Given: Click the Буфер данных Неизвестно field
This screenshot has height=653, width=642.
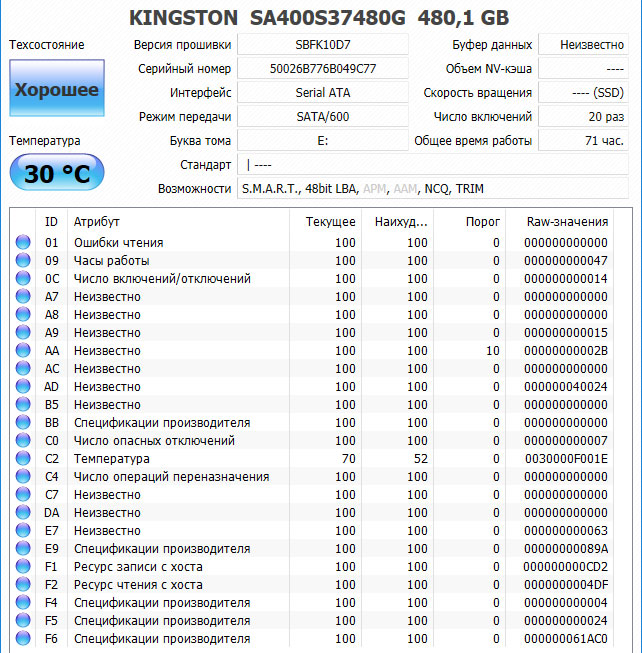Looking at the screenshot, I should [x=583, y=45].
